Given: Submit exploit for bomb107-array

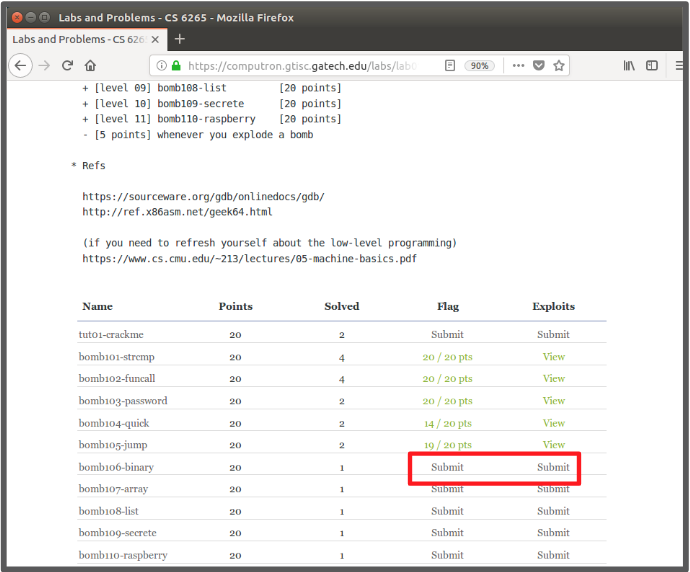Looking at the screenshot, I should point(553,489).
